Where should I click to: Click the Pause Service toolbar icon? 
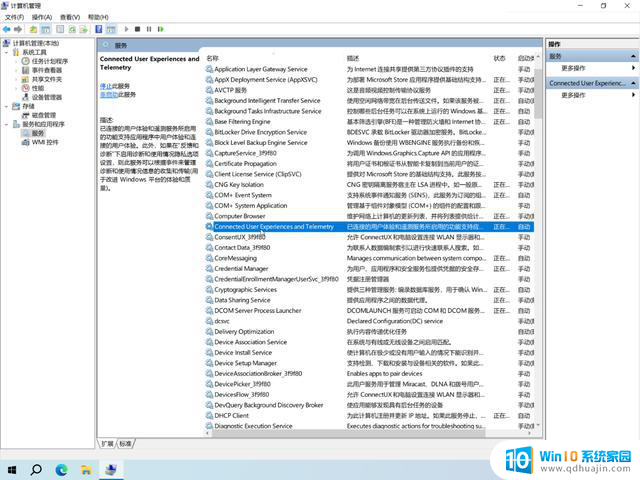click(x=149, y=29)
